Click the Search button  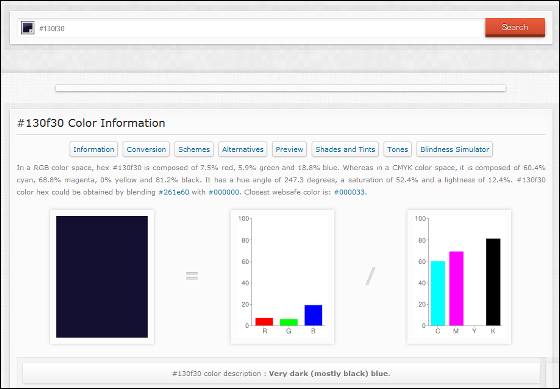[x=515, y=28]
